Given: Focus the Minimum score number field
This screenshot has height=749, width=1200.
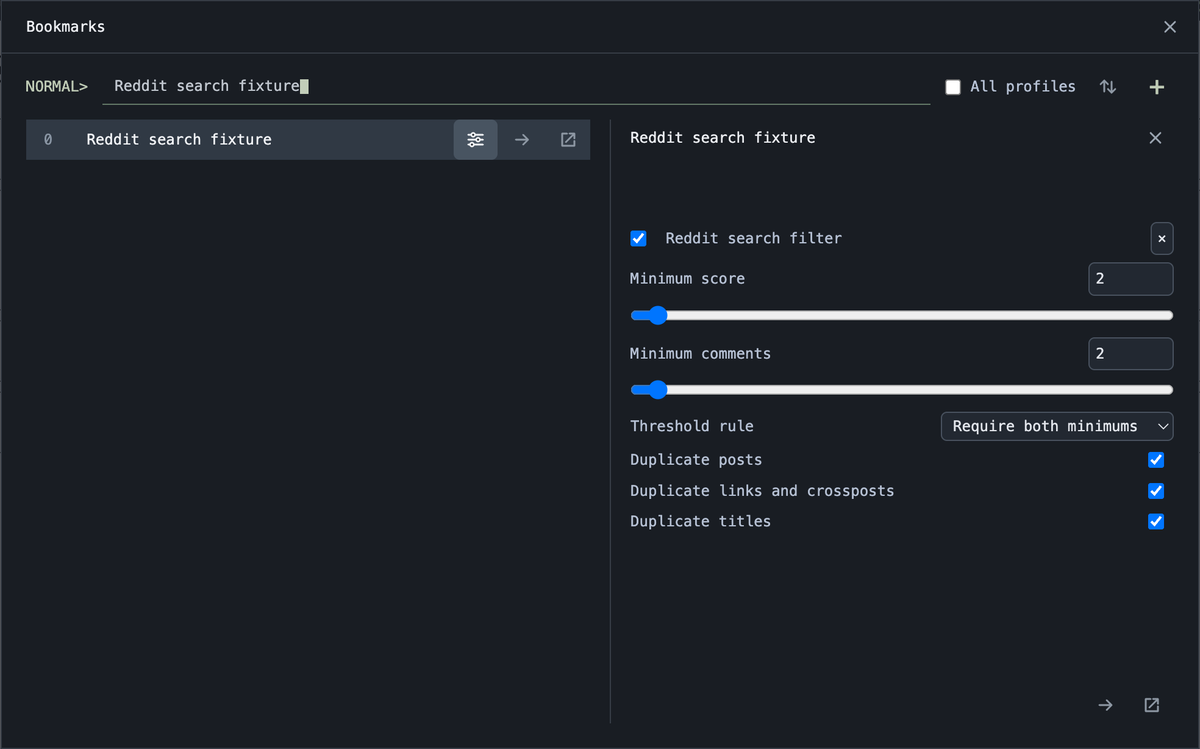Looking at the screenshot, I should click(x=1130, y=279).
